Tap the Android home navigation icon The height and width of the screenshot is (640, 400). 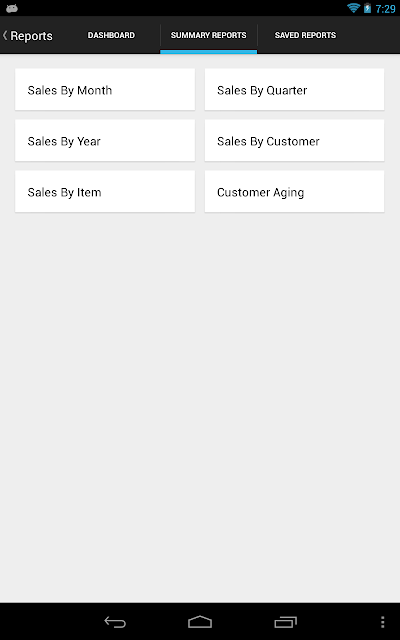point(200,622)
